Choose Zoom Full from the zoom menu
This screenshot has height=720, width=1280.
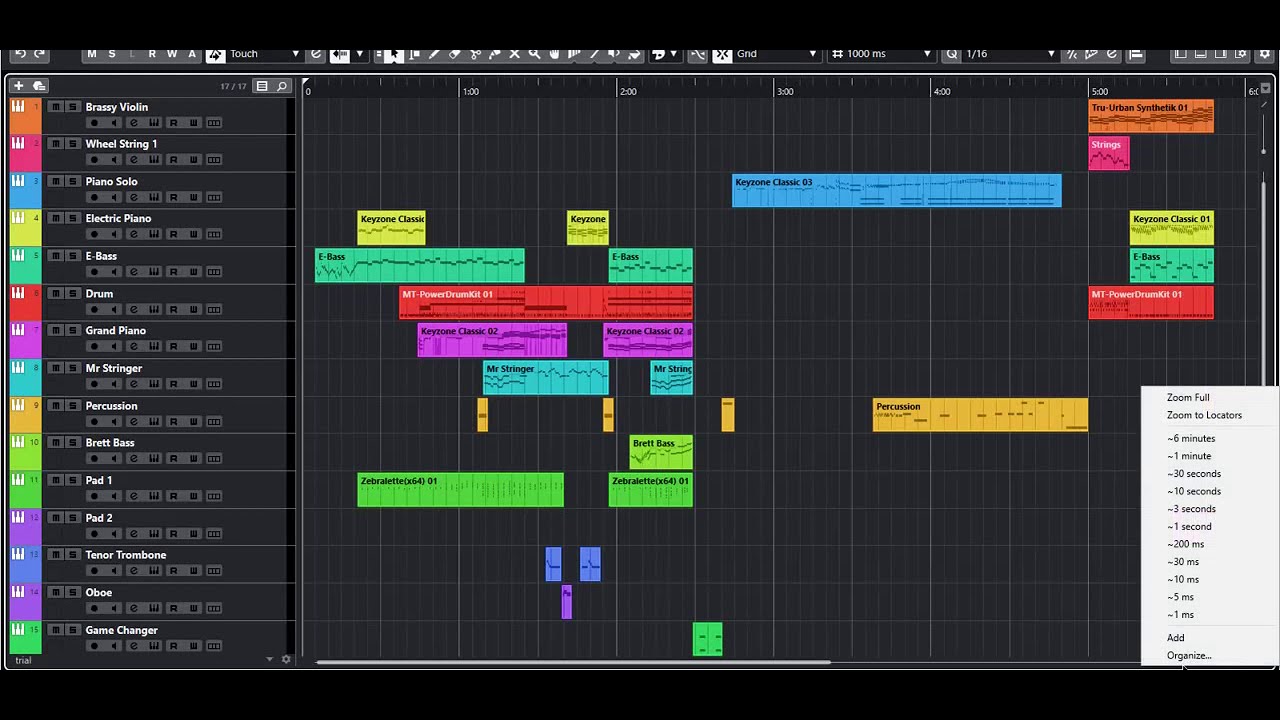[x=1188, y=398]
